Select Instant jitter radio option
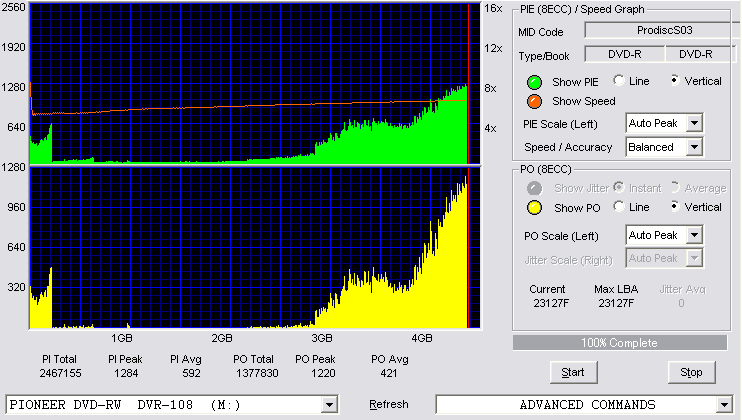 [619, 188]
